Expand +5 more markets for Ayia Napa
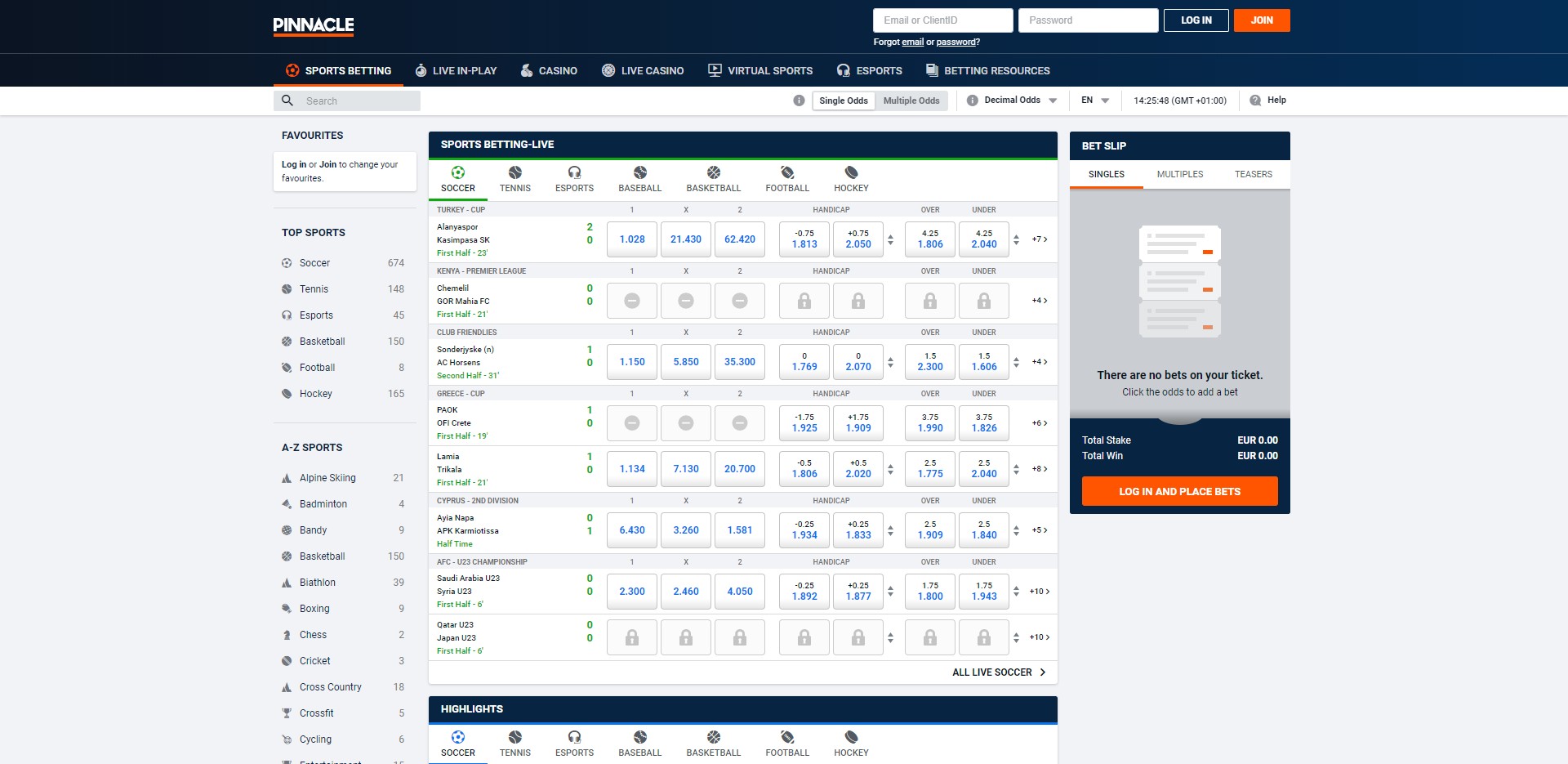 coord(1039,530)
